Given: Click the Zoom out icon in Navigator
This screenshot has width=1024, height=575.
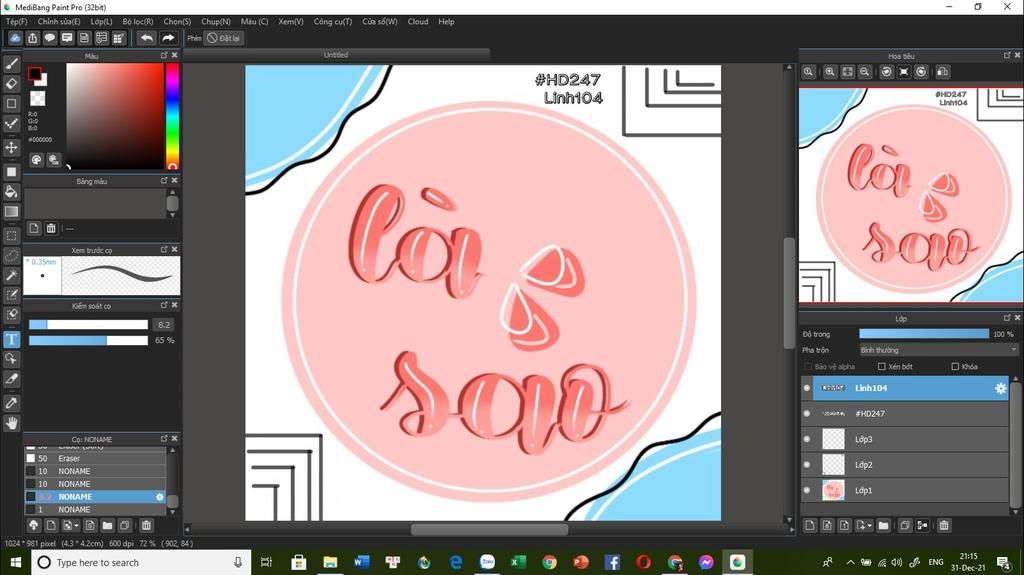Looking at the screenshot, I should click(864, 72).
